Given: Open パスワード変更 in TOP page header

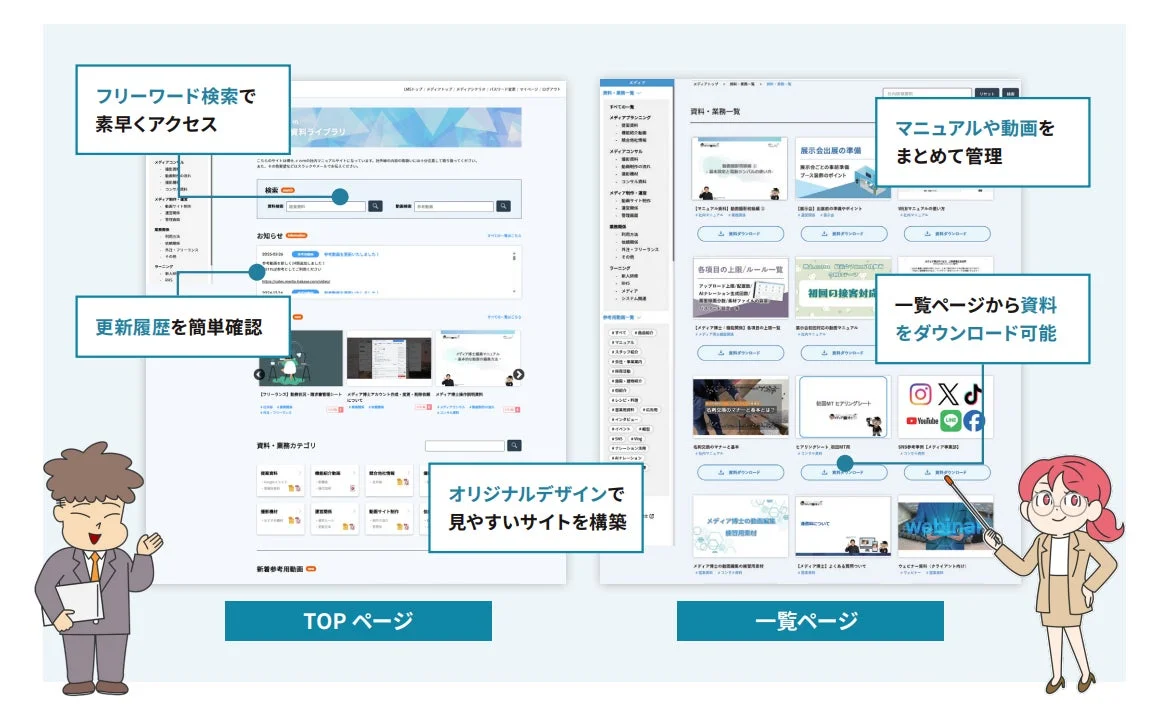Looking at the screenshot, I should (502, 89).
